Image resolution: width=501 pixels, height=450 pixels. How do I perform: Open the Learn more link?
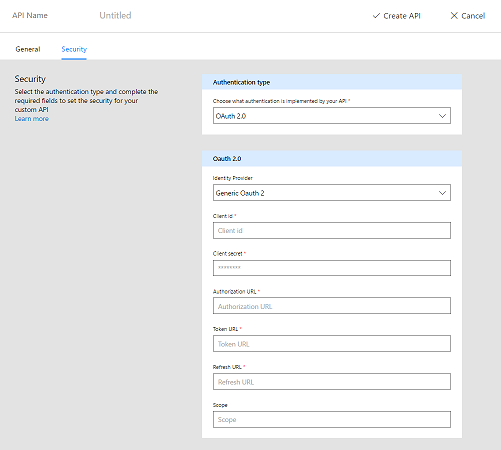(x=32, y=119)
